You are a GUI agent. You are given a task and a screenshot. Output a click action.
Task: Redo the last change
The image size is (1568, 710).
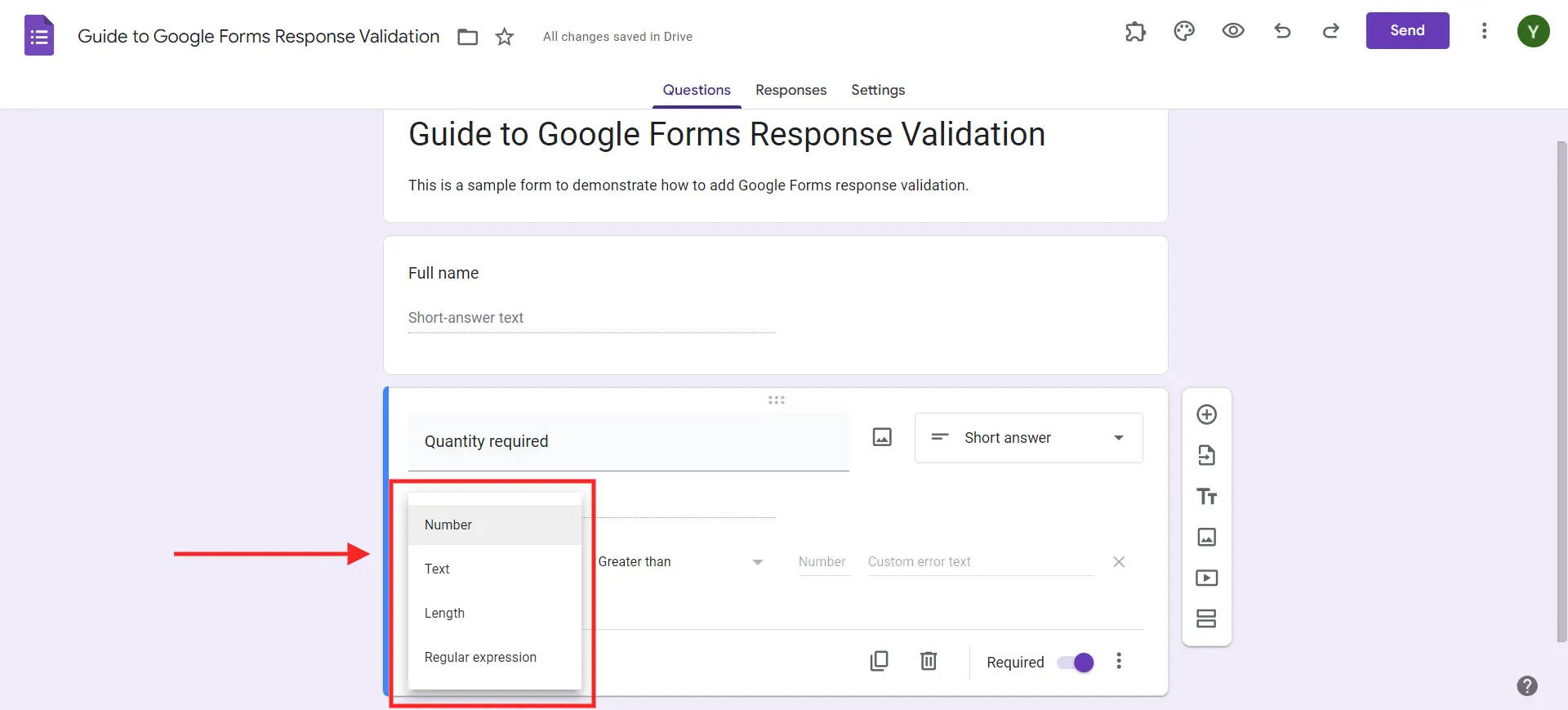tap(1331, 31)
